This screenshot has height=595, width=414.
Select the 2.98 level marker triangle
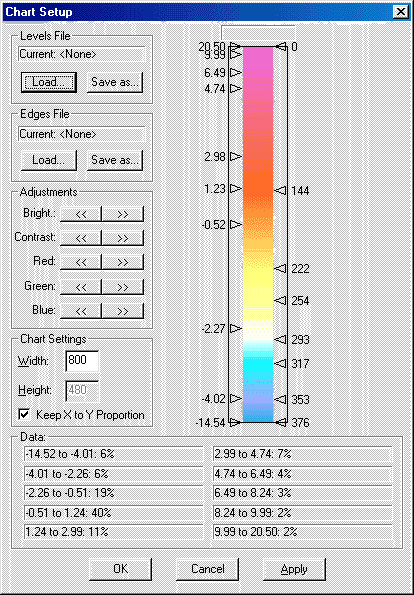[236, 156]
